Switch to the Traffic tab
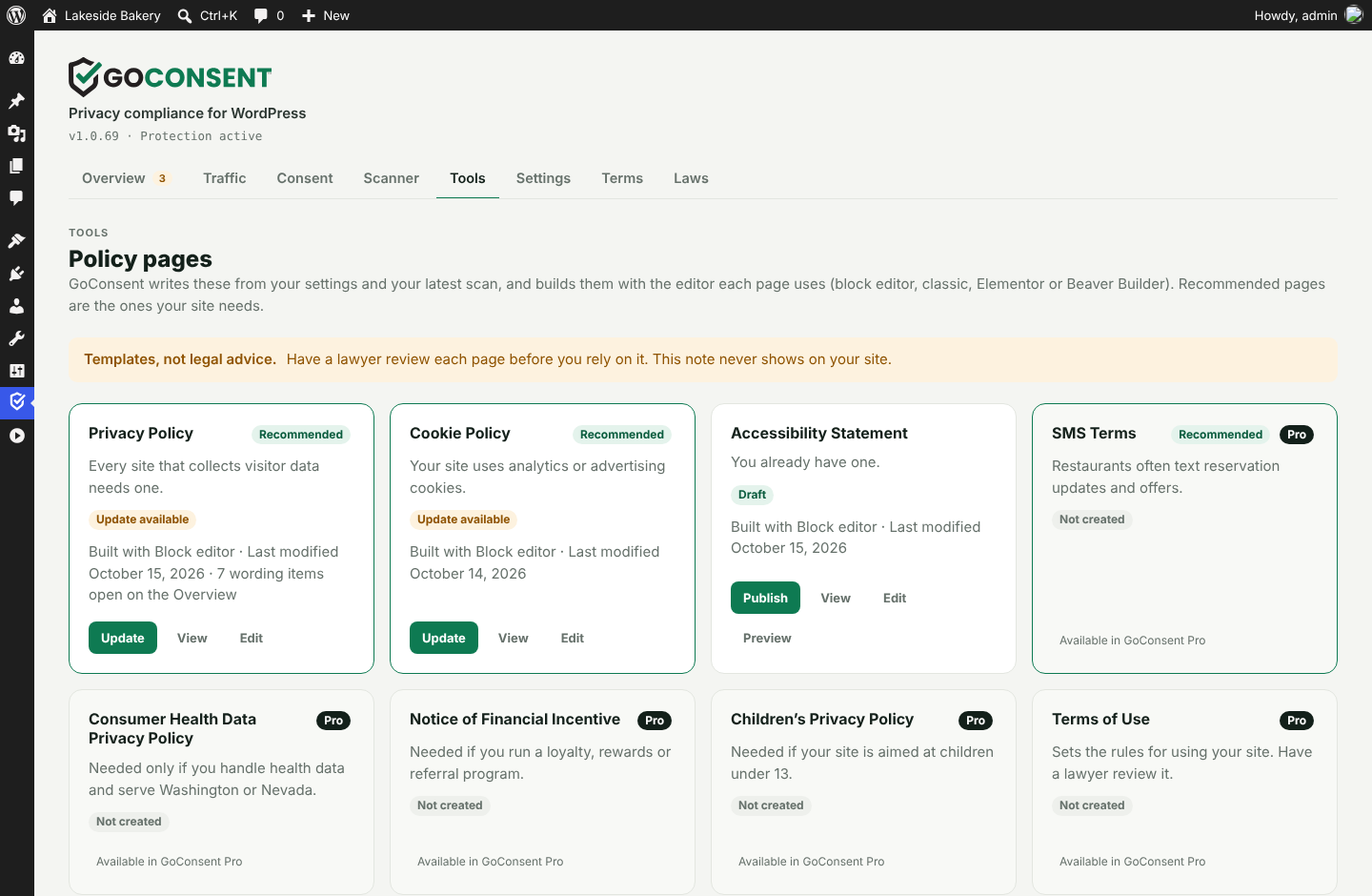1372x896 pixels. tap(225, 178)
